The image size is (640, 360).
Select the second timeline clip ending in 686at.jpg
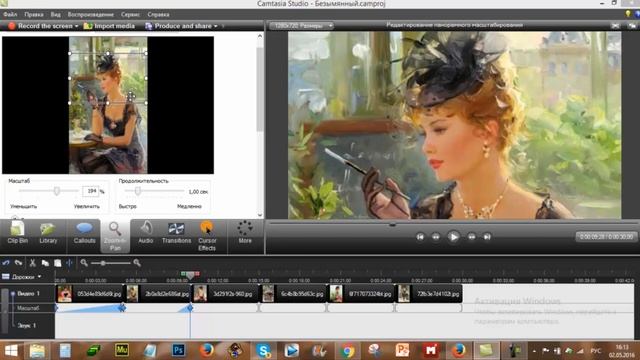(157, 294)
